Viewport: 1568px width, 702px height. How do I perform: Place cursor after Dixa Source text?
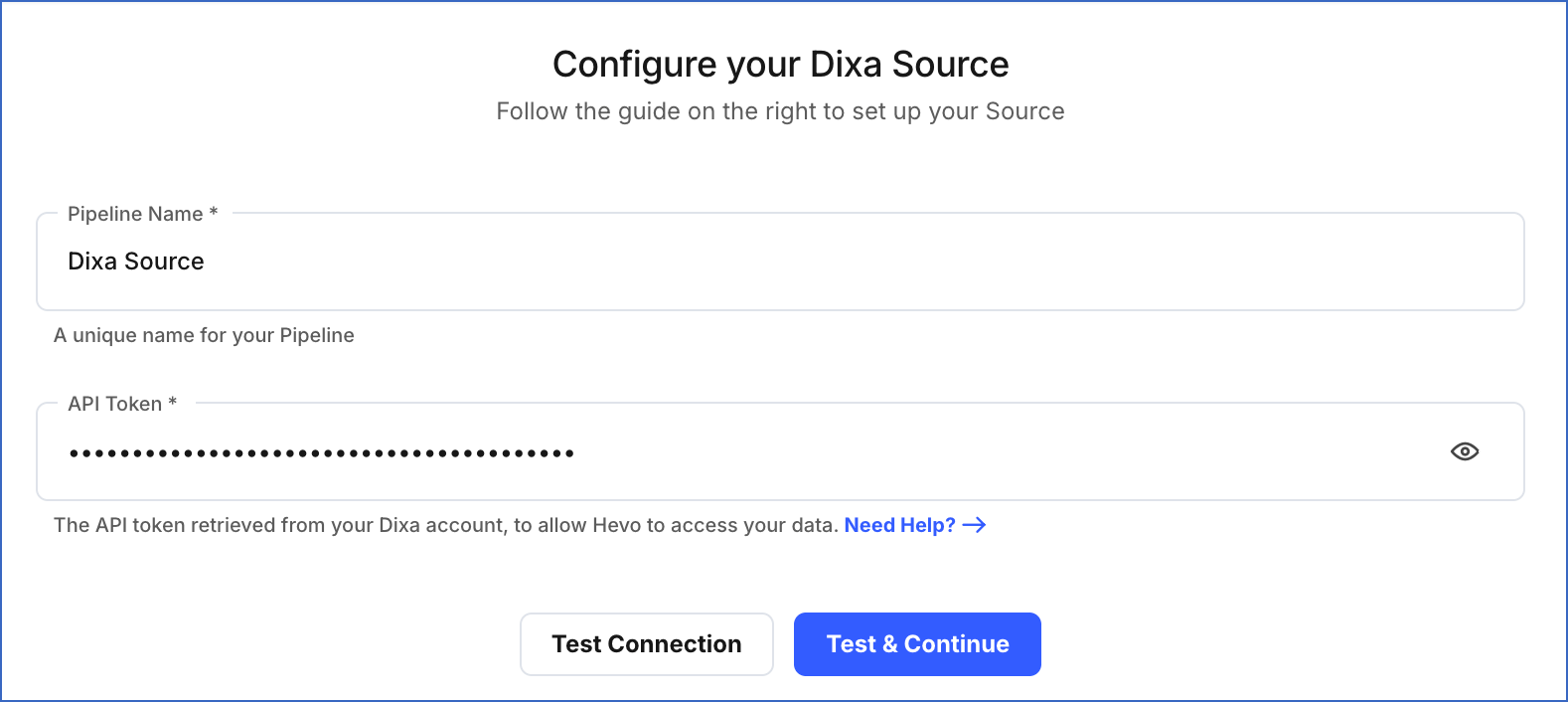tap(205, 261)
